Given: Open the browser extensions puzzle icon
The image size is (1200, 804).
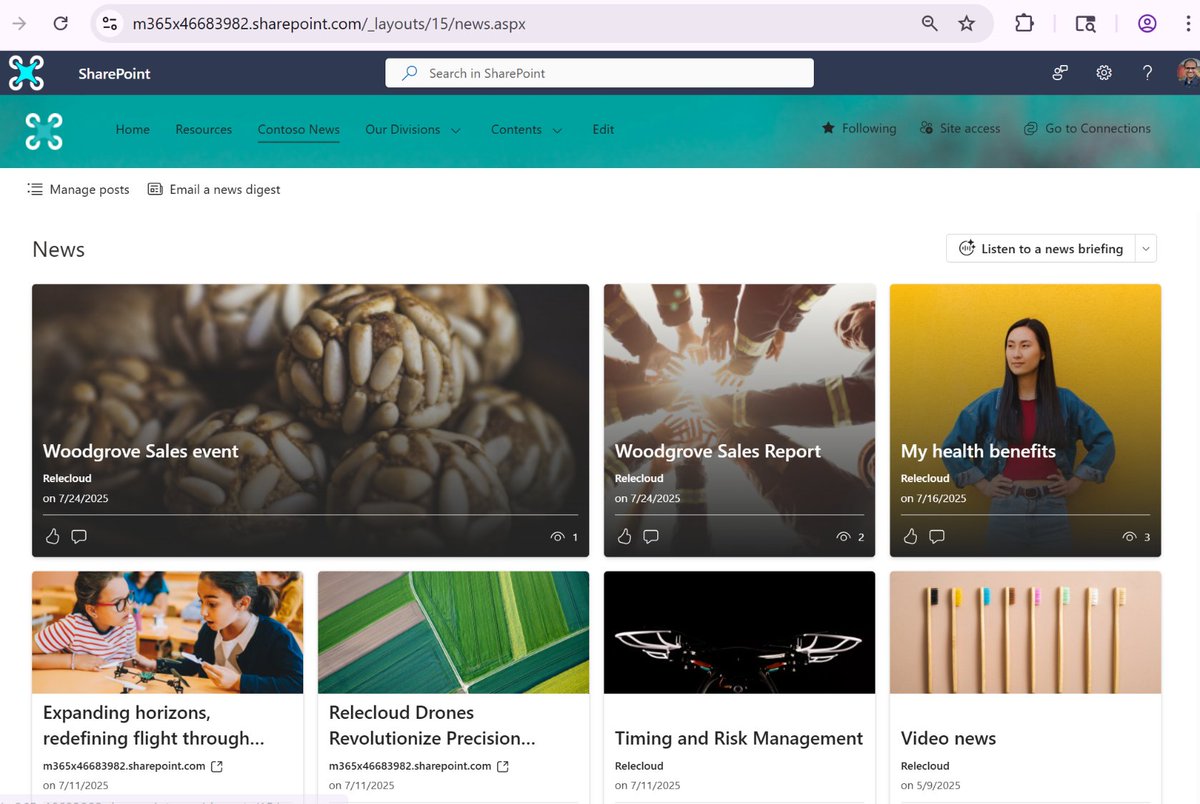Looking at the screenshot, I should coord(1024,22).
